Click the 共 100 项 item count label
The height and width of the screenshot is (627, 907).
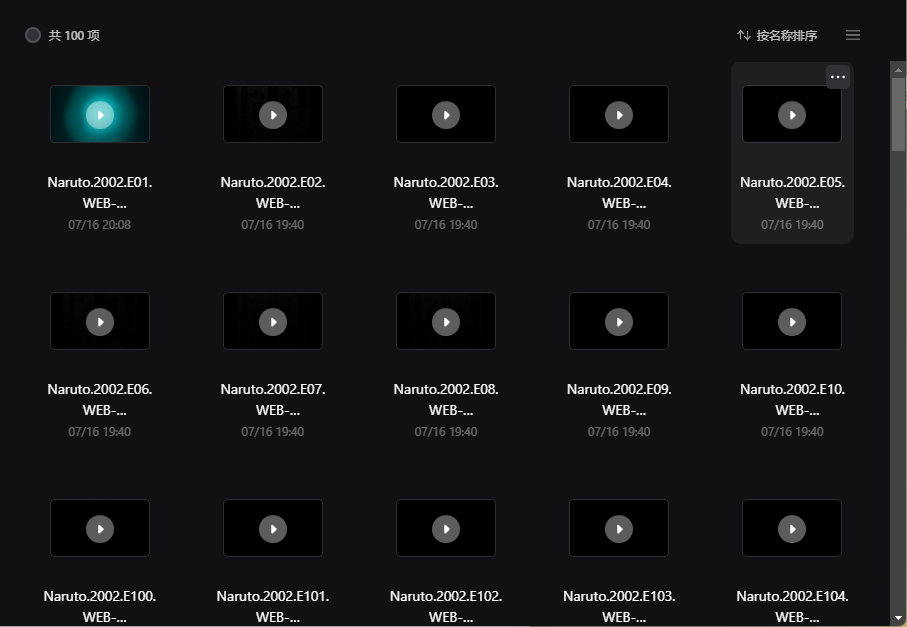74,35
